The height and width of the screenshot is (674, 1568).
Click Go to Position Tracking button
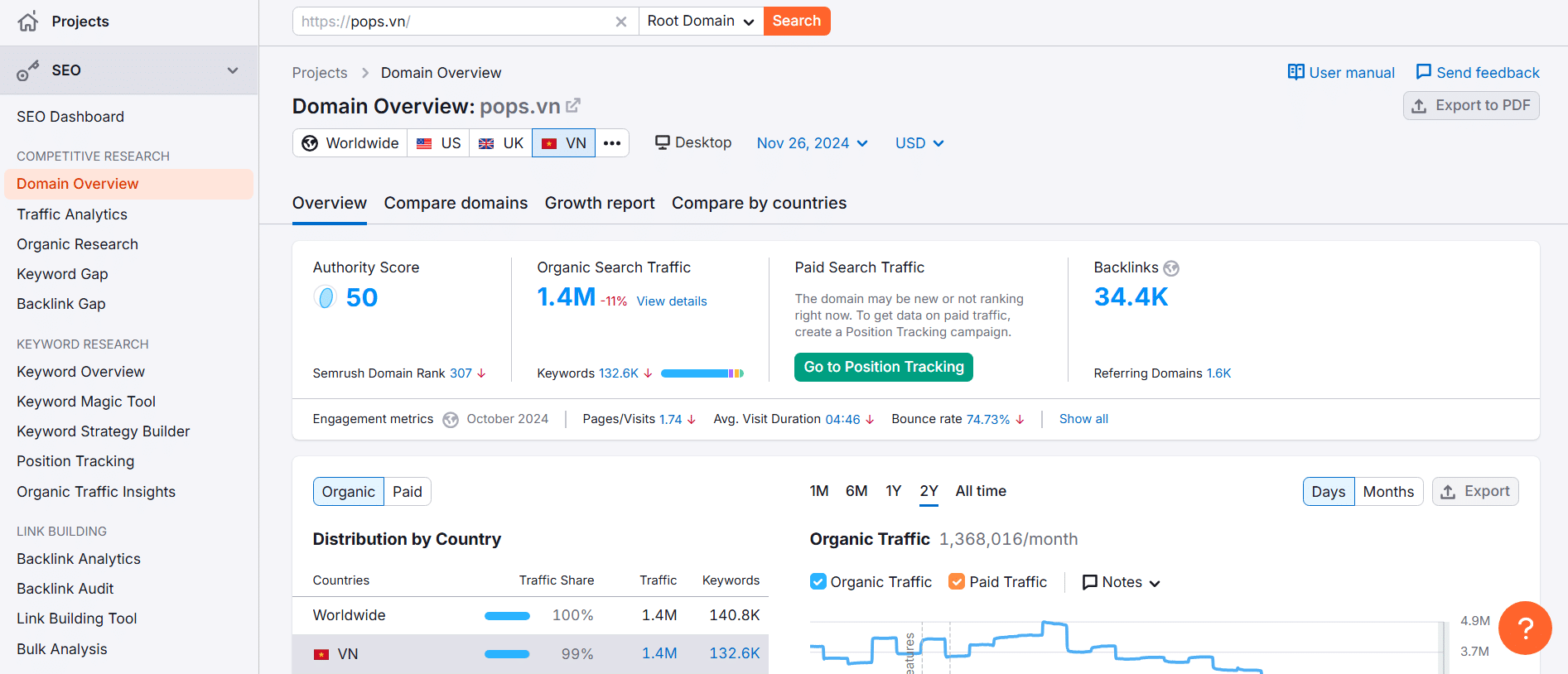[x=883, y=367]
